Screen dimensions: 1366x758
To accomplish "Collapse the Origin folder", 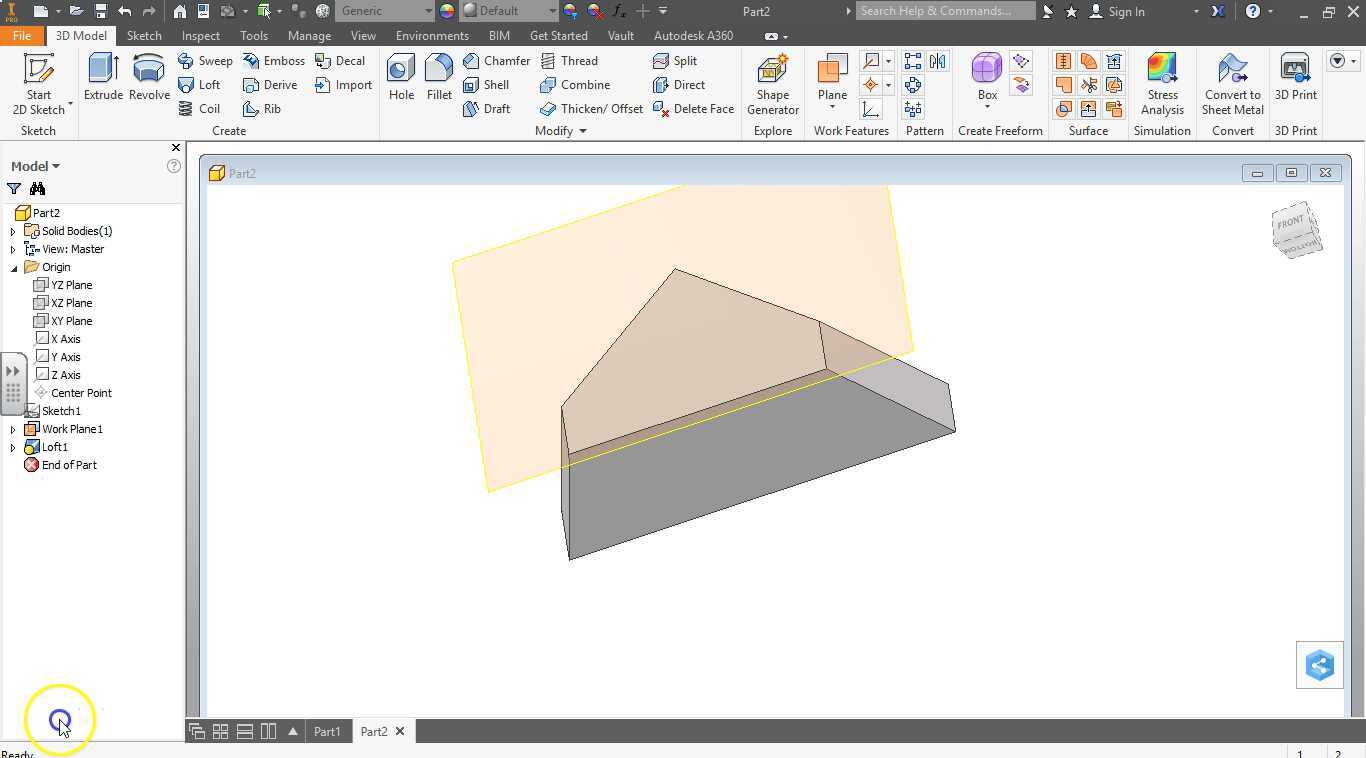I will pos(14,268).
